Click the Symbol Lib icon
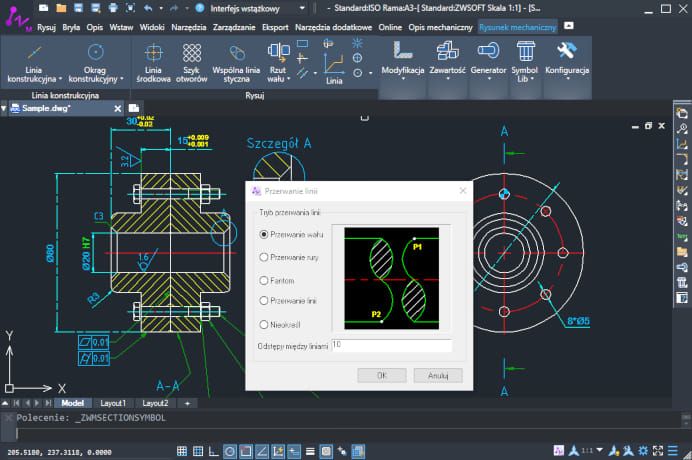 point(524,52)
